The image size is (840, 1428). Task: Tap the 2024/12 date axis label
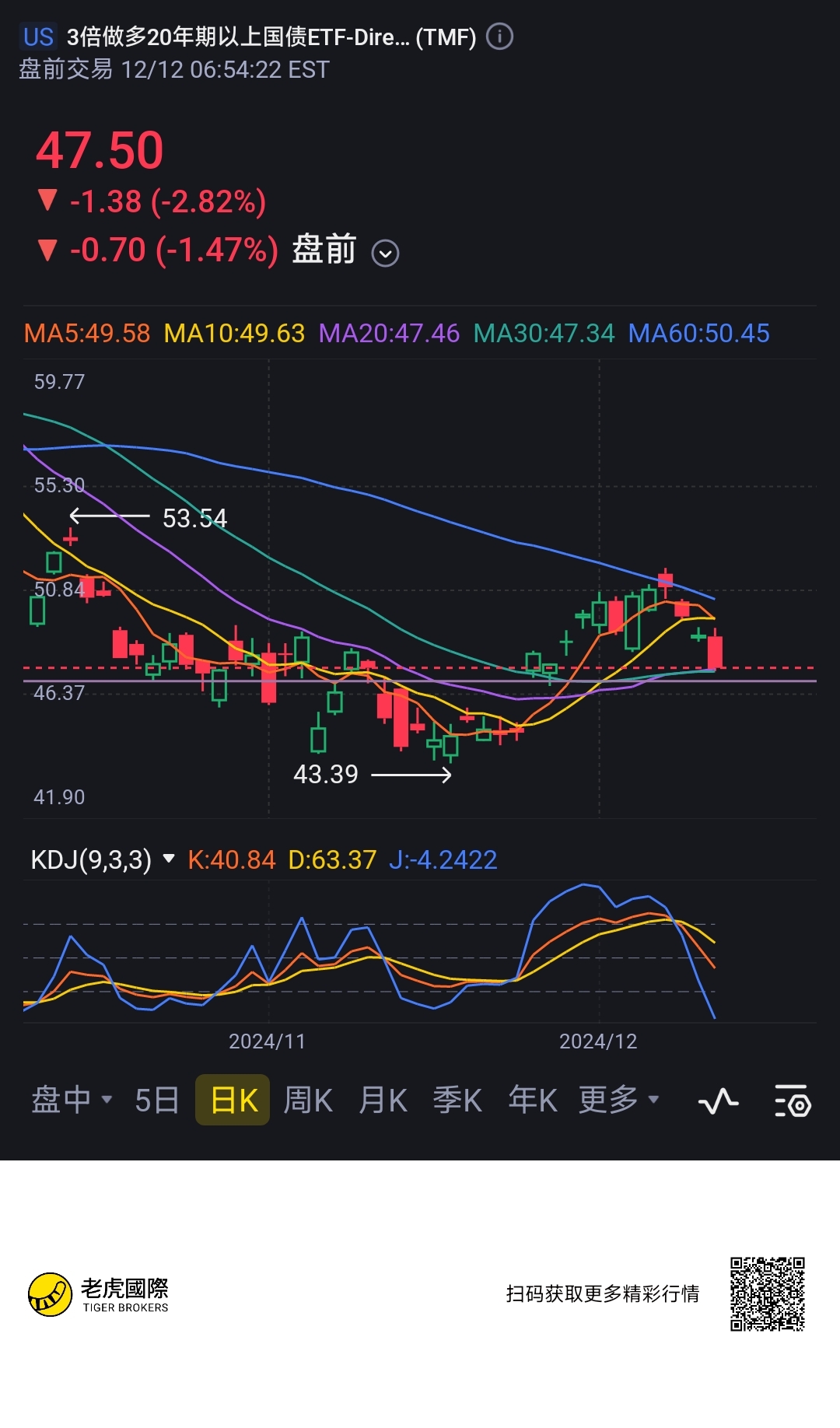598,1041
